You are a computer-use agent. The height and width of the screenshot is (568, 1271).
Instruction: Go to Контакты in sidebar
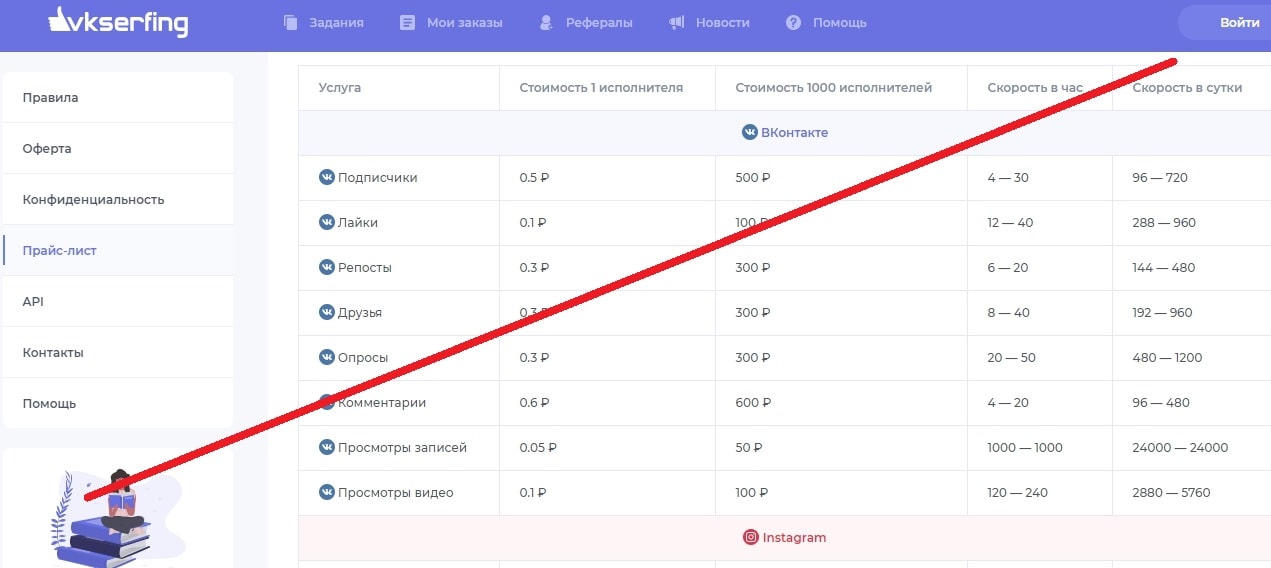53,353
